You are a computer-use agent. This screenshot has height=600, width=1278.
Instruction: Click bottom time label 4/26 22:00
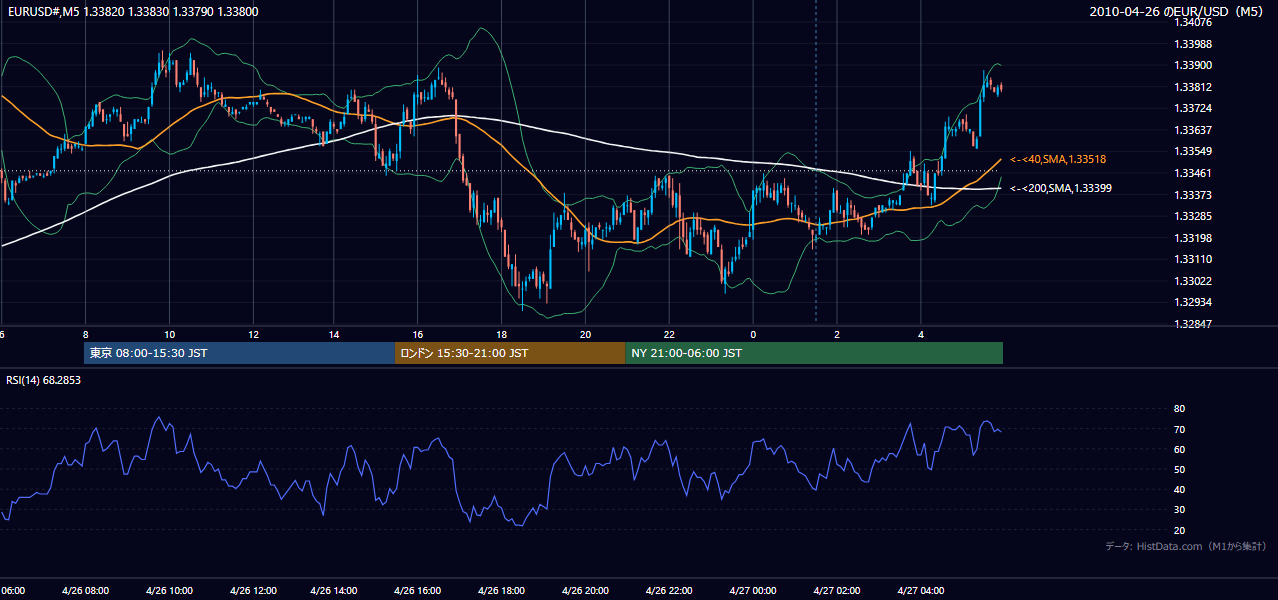click(669, 590)
